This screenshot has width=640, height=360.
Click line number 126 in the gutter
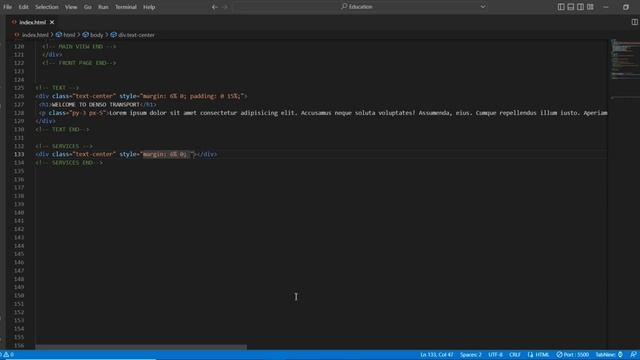tap(19, 96)
